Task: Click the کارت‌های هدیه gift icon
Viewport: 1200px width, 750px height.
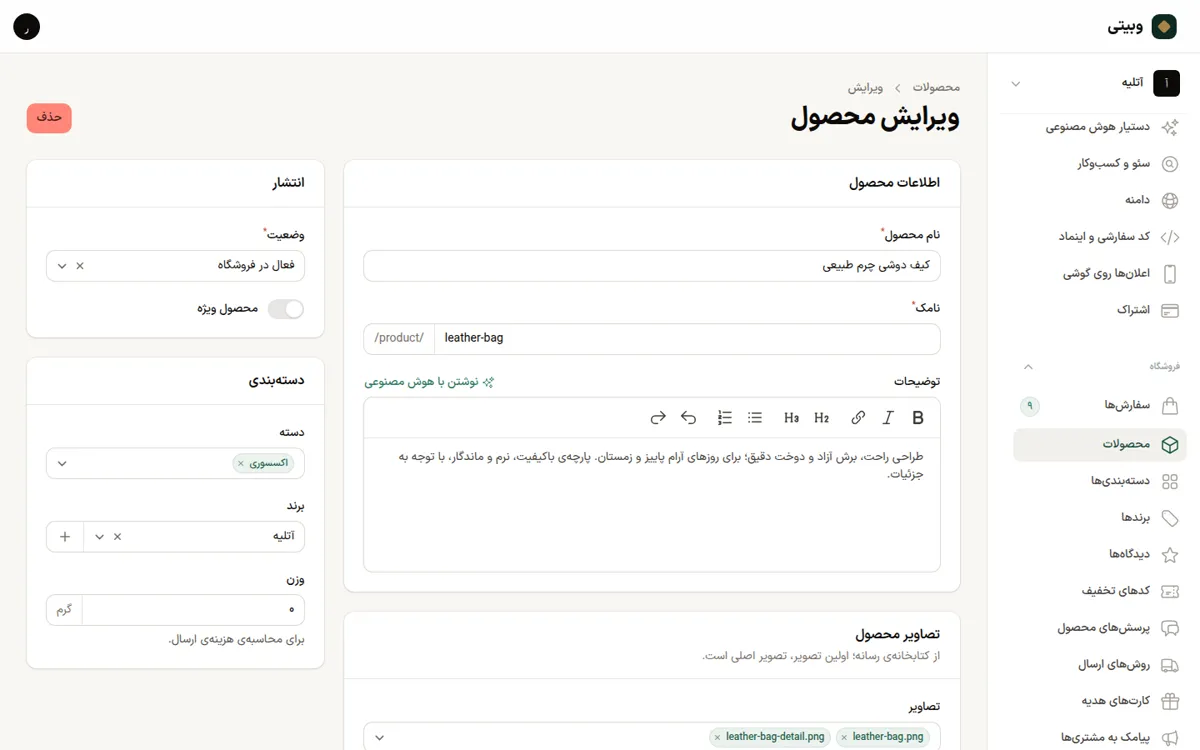Action: pos(1169,701)
